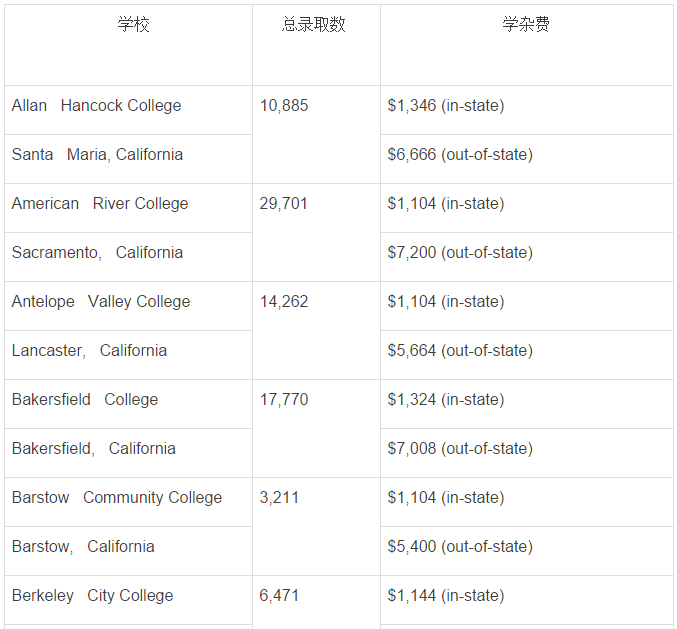Image resolution: width=677 pixels, height=629 pixels.
Task: Click the enrollment number 17,770
Action: pyautogui.click(x=284, y=399)
